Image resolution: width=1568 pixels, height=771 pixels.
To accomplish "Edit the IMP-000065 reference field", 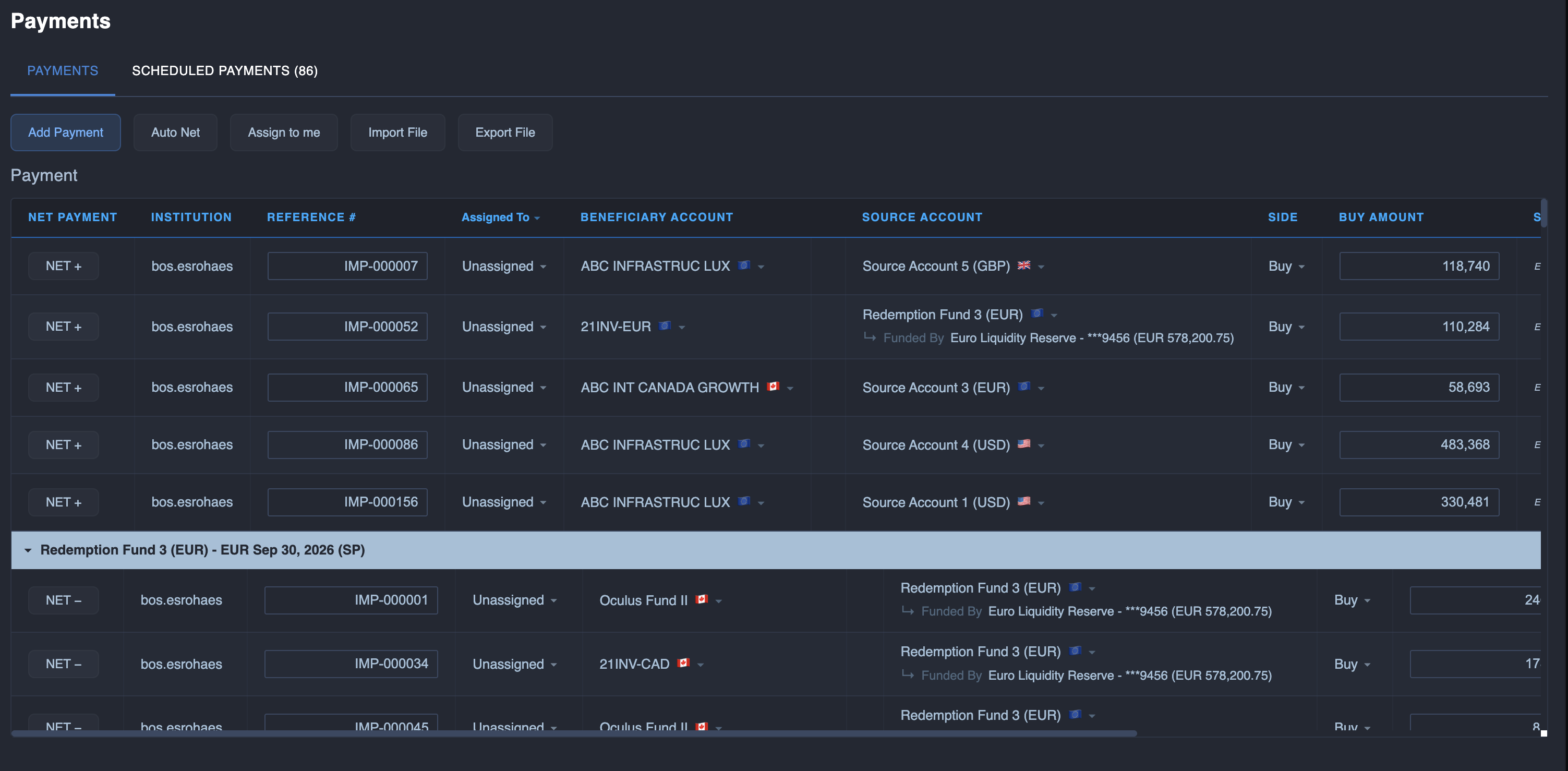I will (x=347, y=388).
